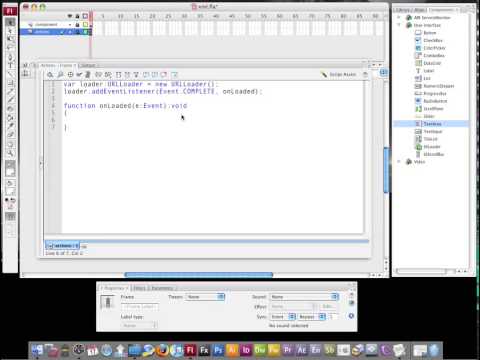Select the Eraser tool in toolbox
The height and width of the screenshot is (360, 480).
(x=10, y=135)
